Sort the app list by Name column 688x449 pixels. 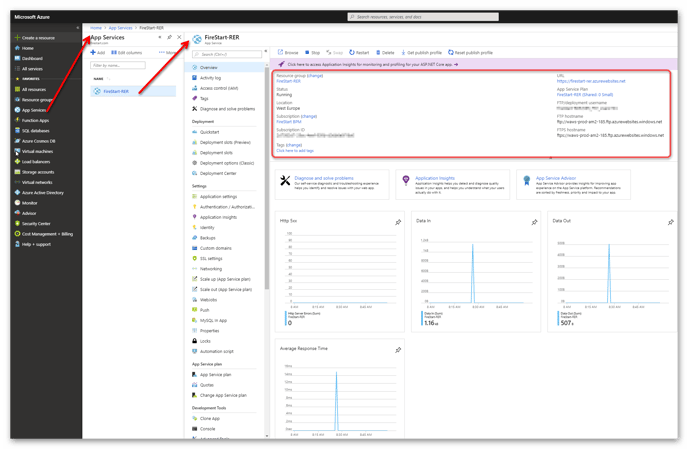point(99,79)
